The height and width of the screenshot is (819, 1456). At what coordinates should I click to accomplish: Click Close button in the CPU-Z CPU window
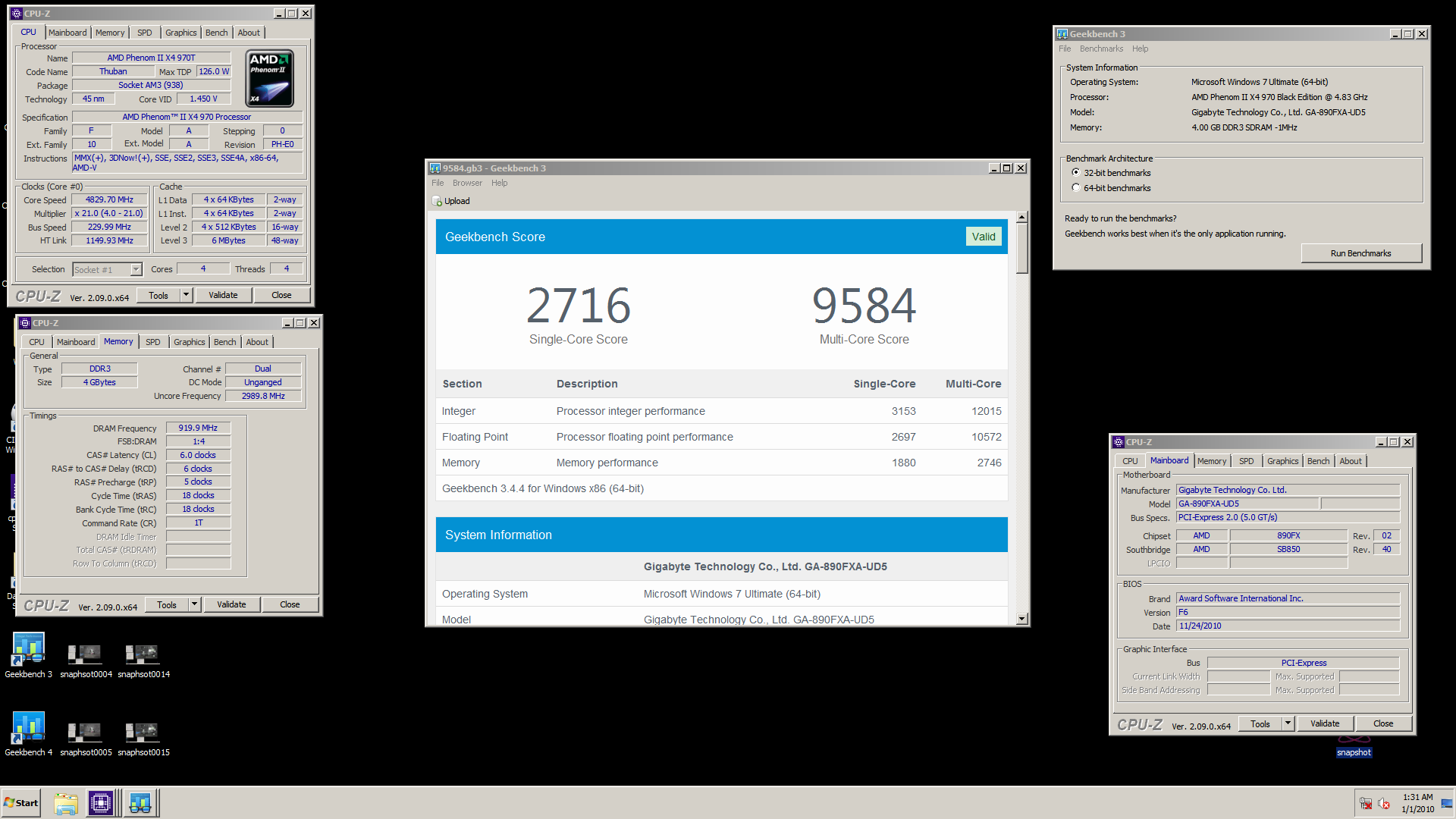[x=281, y=295]
